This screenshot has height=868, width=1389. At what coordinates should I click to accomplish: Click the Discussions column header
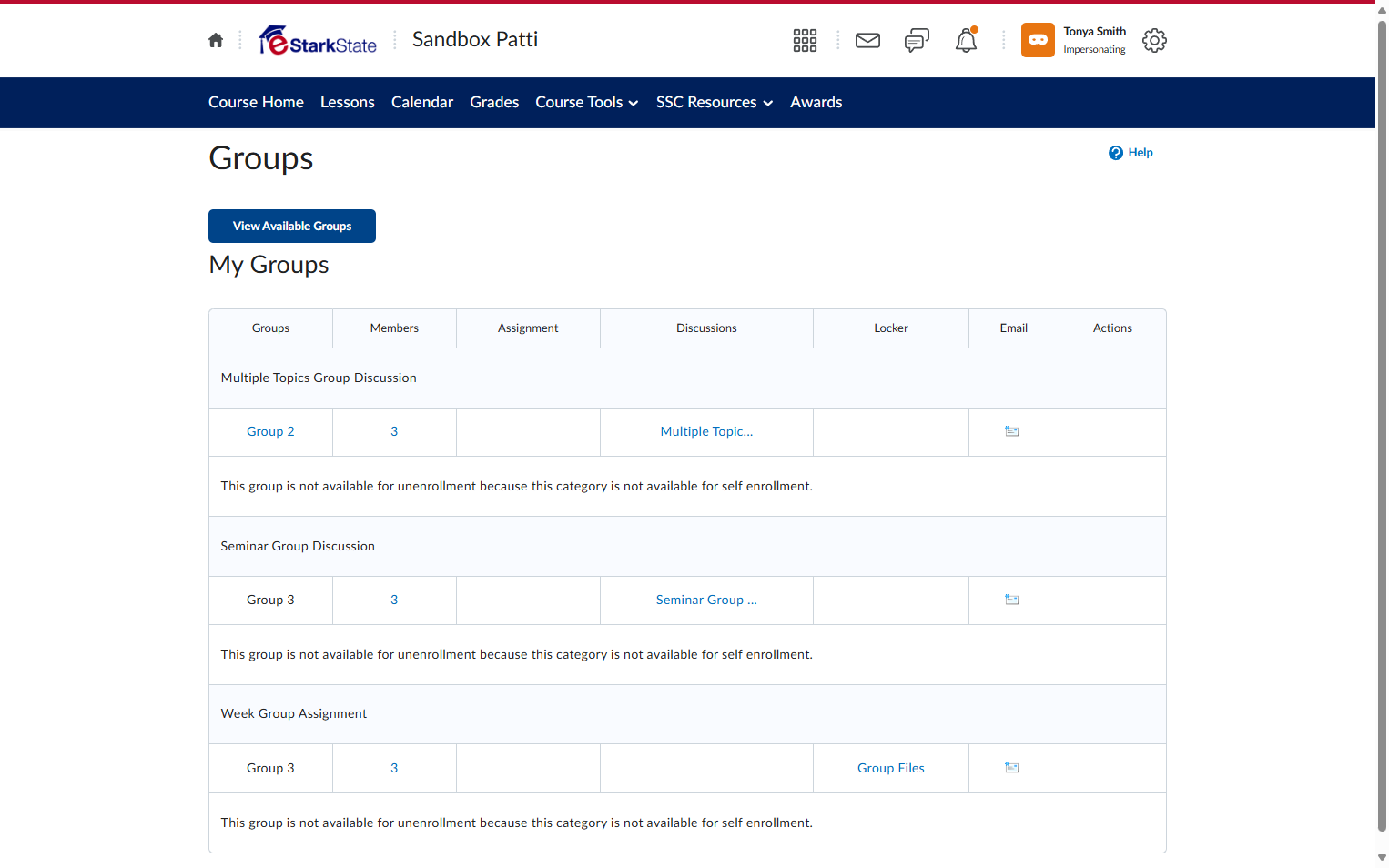706,328
